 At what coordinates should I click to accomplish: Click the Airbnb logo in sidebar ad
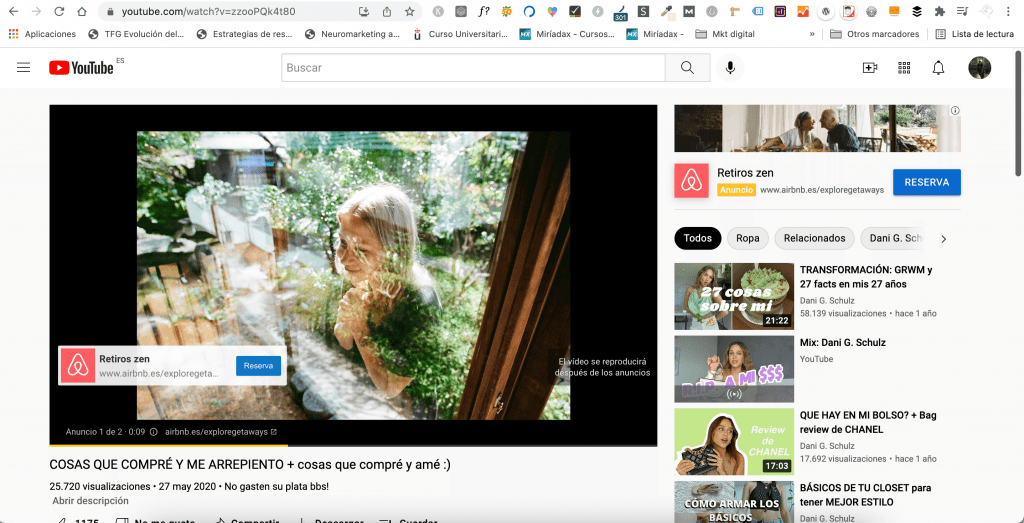[x=692, y=182]
